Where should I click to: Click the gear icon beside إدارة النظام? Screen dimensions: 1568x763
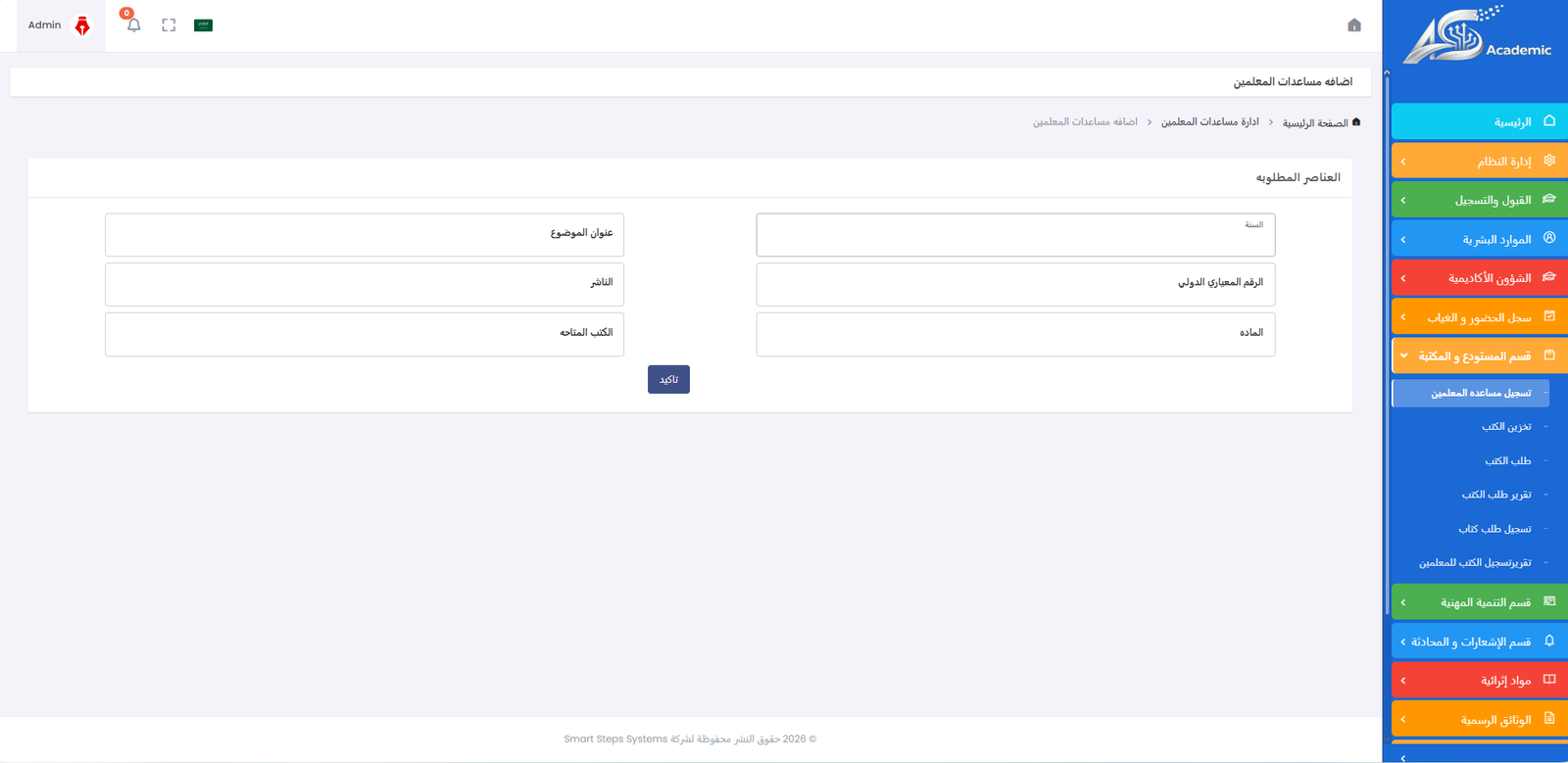[1549, 161]
